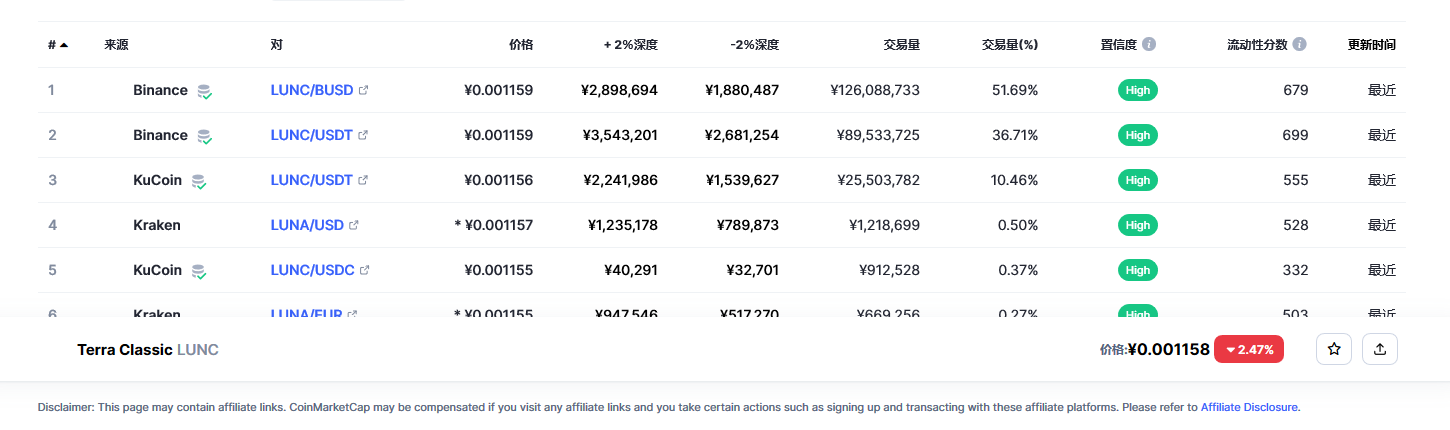
Task: Click external link icon beside LUNA/USD
Action: (x=353, y=225)
